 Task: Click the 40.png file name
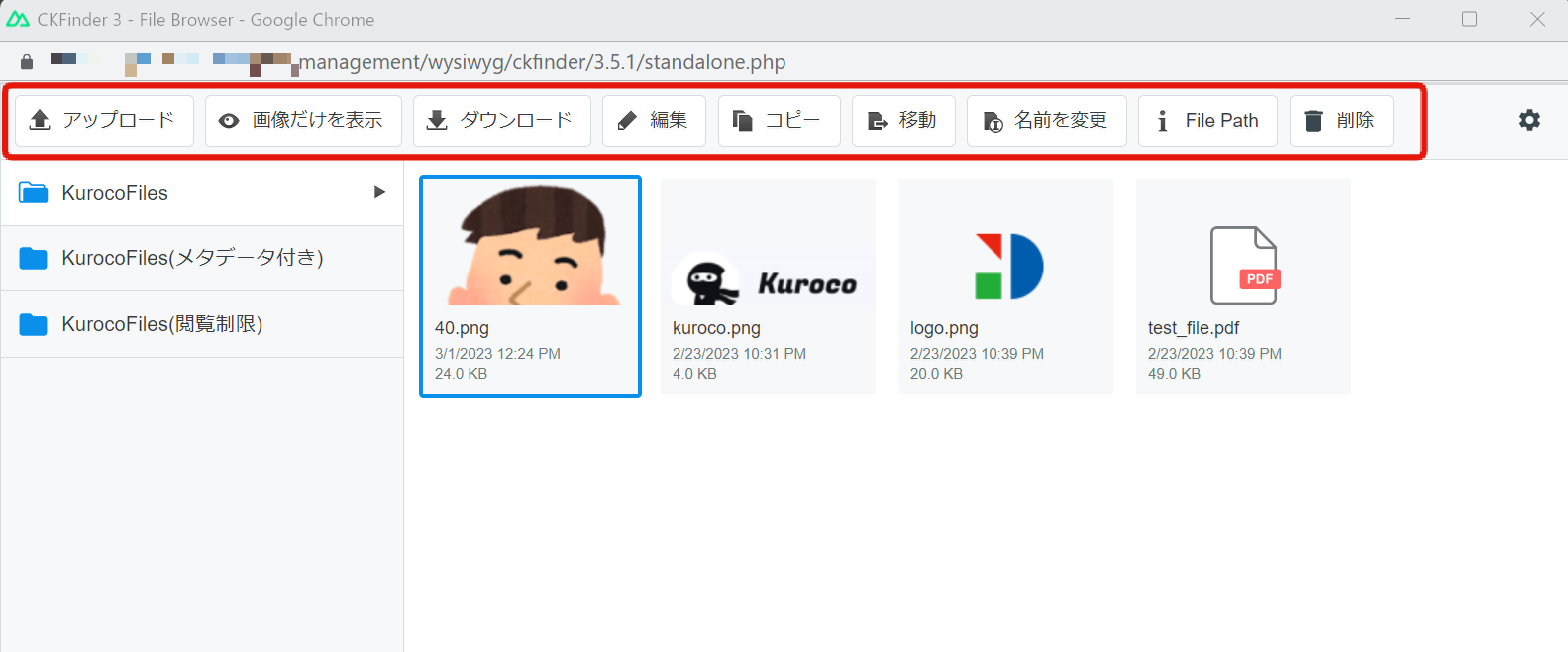click(462, 328)
